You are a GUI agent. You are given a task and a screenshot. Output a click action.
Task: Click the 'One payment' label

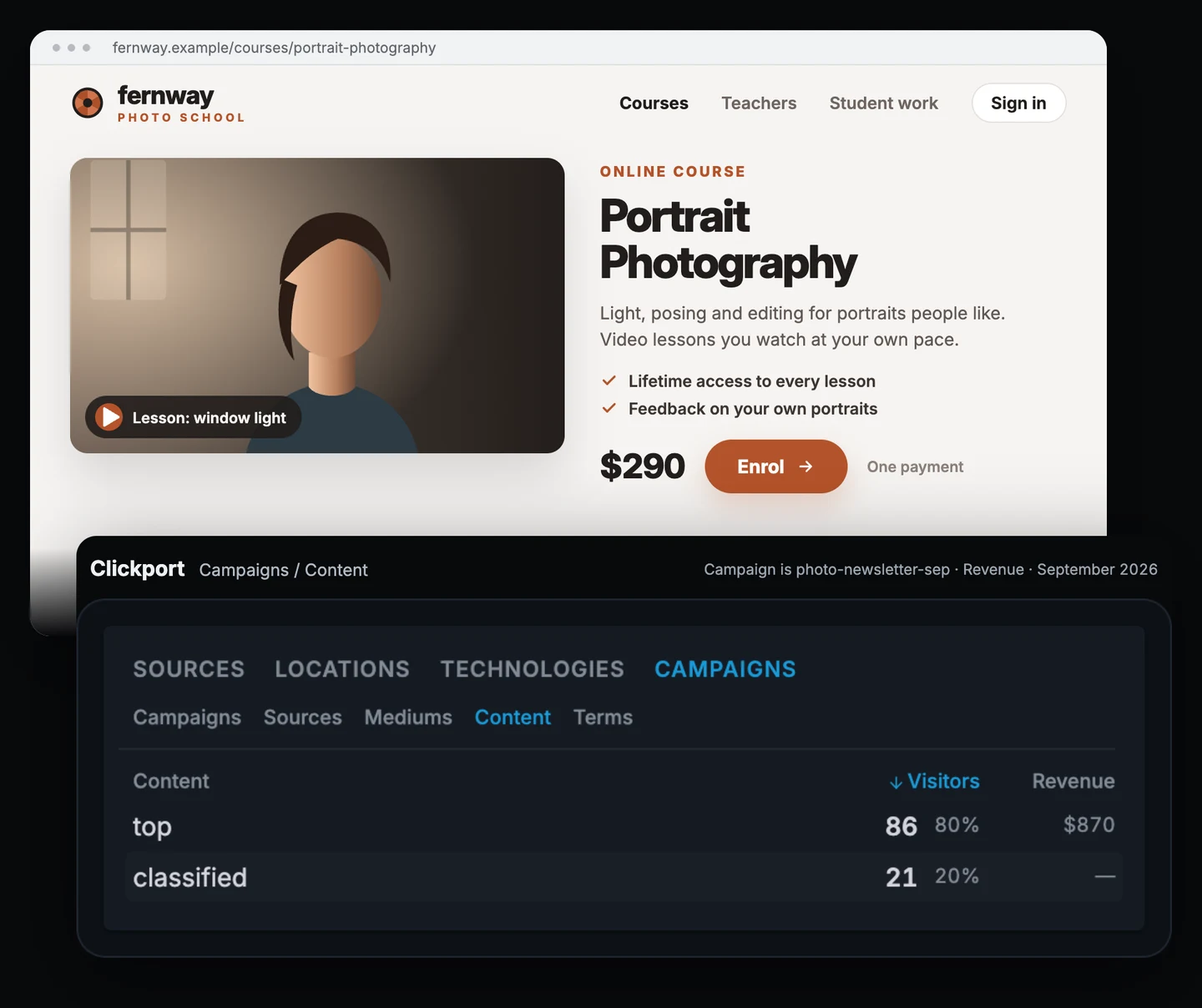coord(915,466)
